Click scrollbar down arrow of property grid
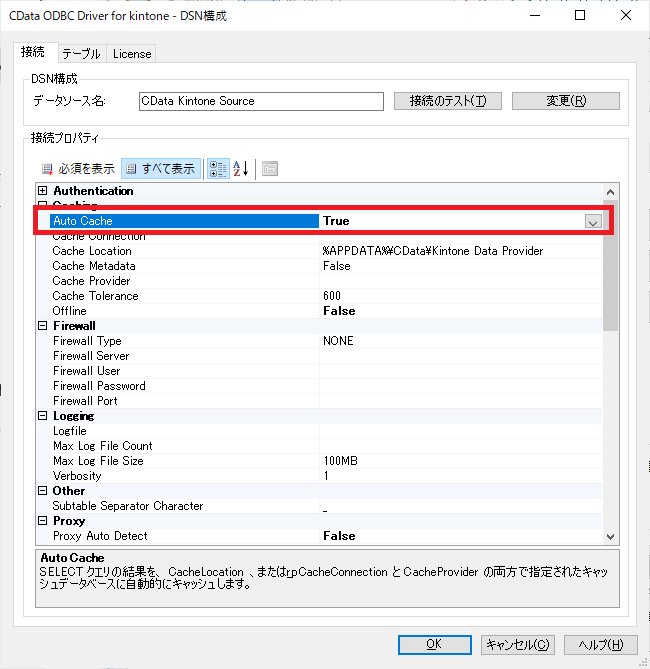Image resolution: width=650 pixels, height=669 pixels. coord(610,536)
